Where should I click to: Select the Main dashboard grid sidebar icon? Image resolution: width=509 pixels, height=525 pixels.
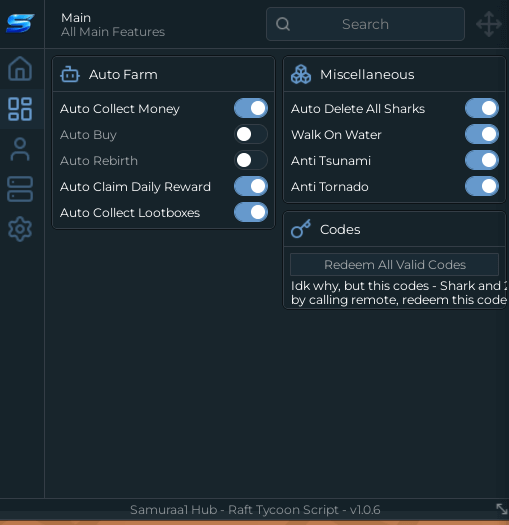20,109
